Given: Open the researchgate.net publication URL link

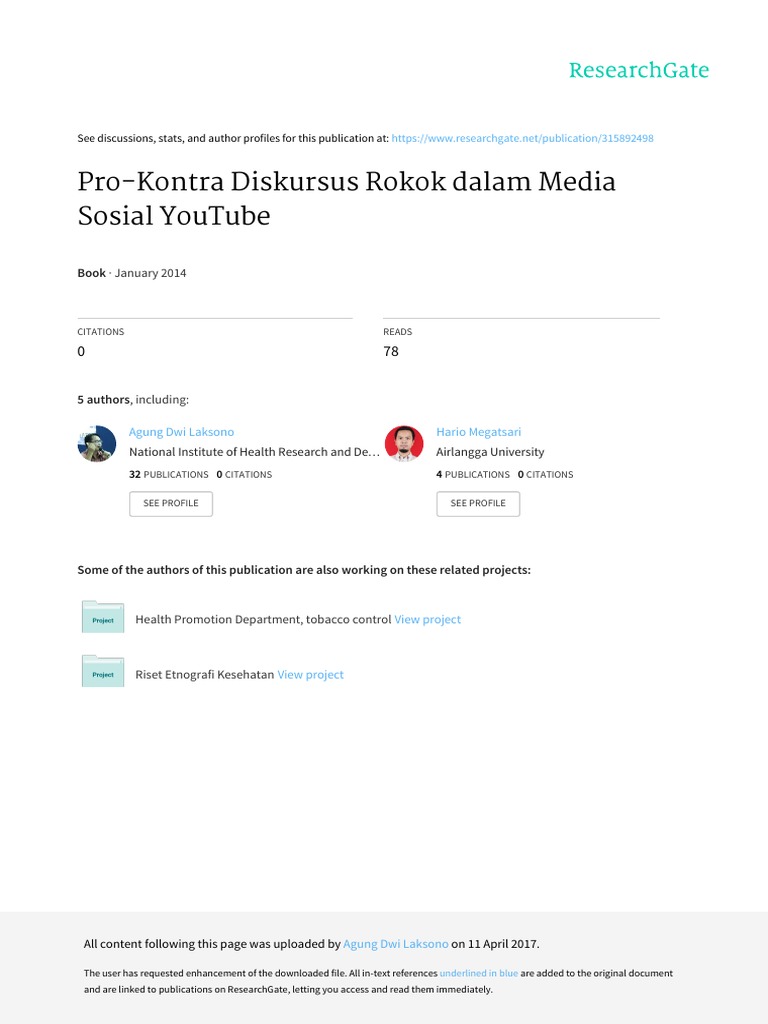Looking at the screenshot, I should pos(522,138).
